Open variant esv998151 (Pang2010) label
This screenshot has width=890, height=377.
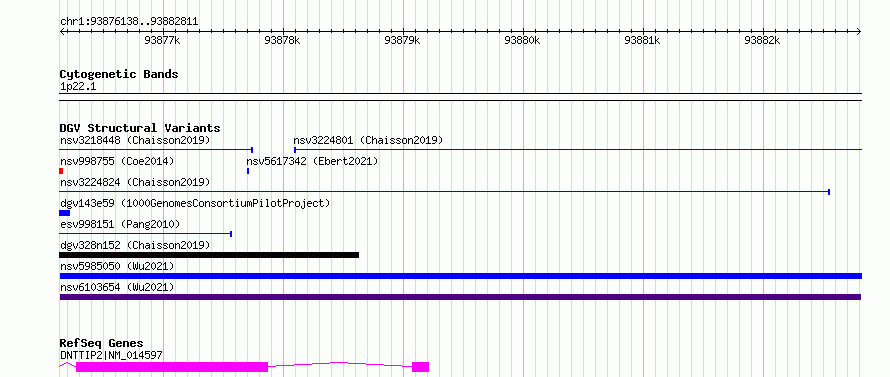pyautogui.click(x=120, y=224)
